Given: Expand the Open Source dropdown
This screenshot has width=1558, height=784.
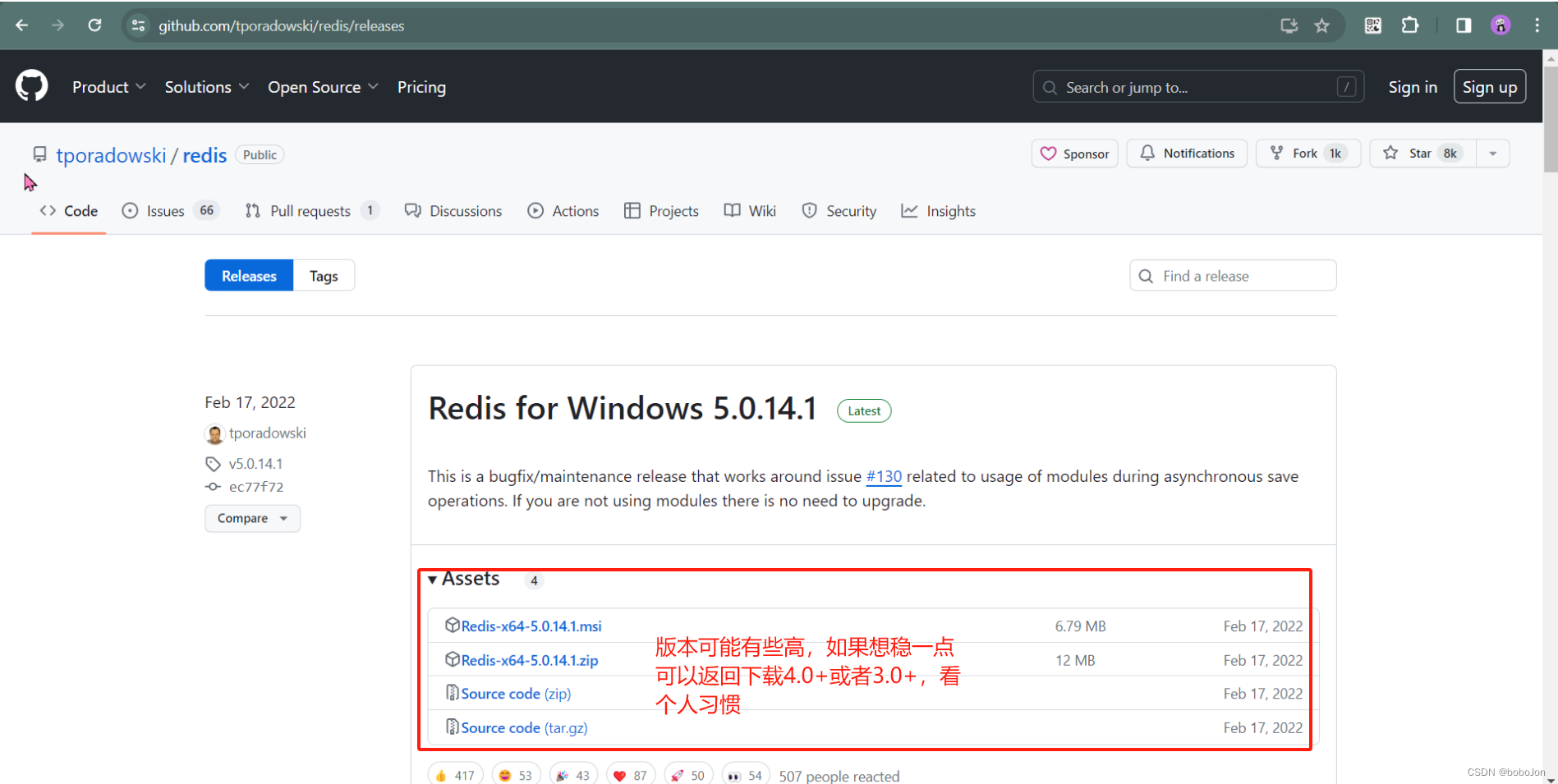Looking at the screenshot, I should point(323,87).
